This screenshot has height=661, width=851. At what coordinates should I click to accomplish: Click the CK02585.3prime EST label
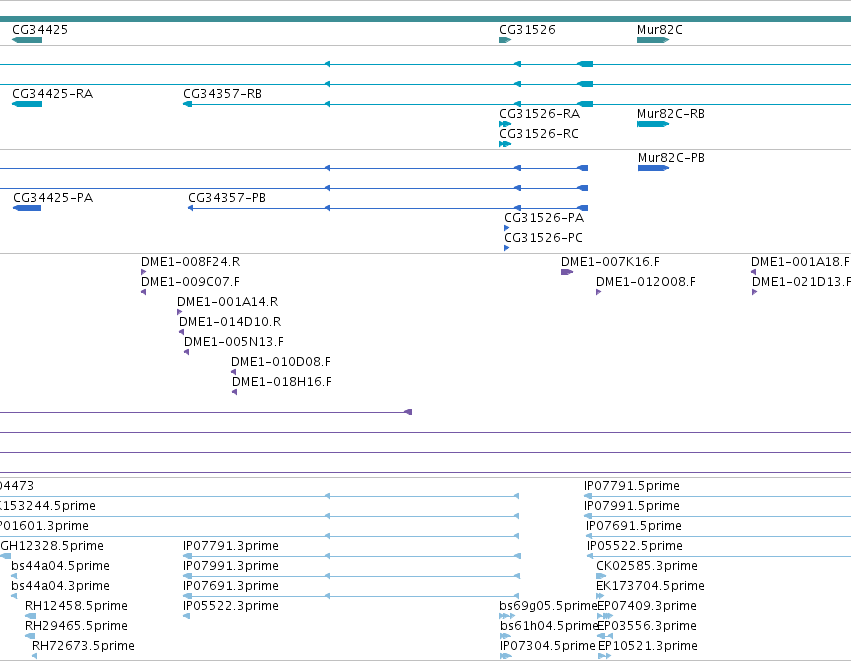pyautogui.click(x=647, y=567)
